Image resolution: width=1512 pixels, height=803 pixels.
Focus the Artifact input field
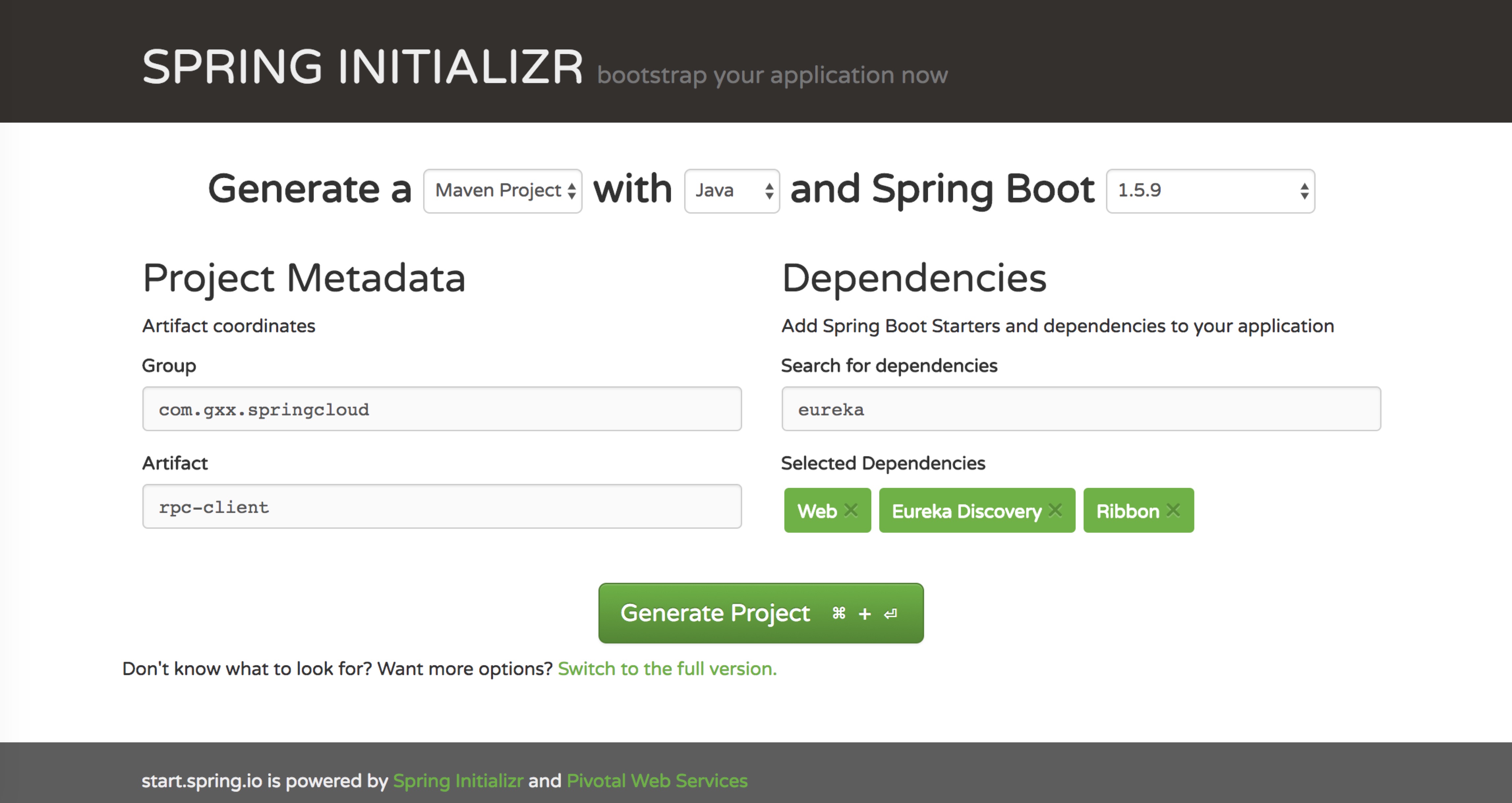[x=442, y=506]
